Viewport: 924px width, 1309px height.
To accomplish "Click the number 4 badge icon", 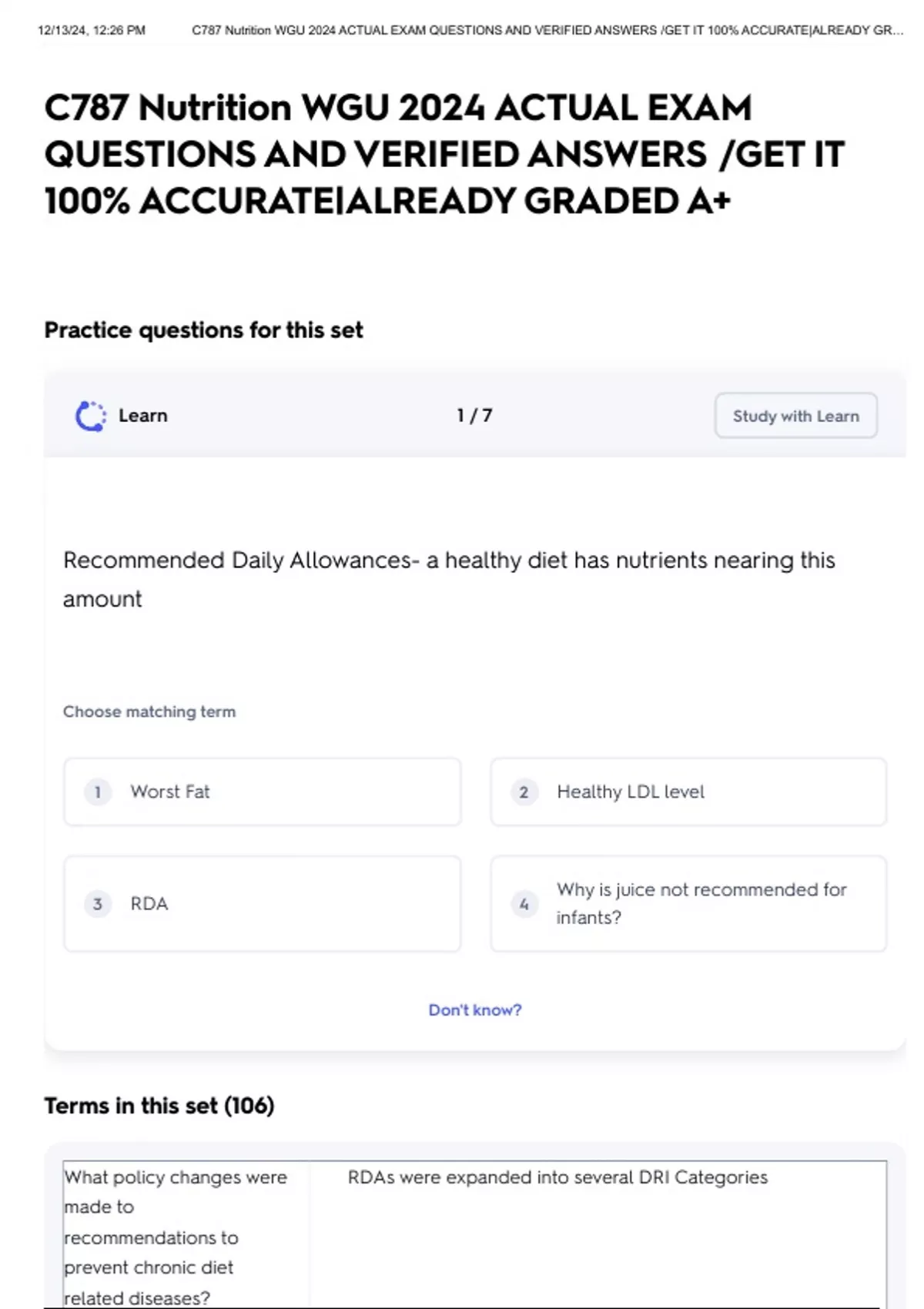I will pyautogui.click(x=524, y=904).
